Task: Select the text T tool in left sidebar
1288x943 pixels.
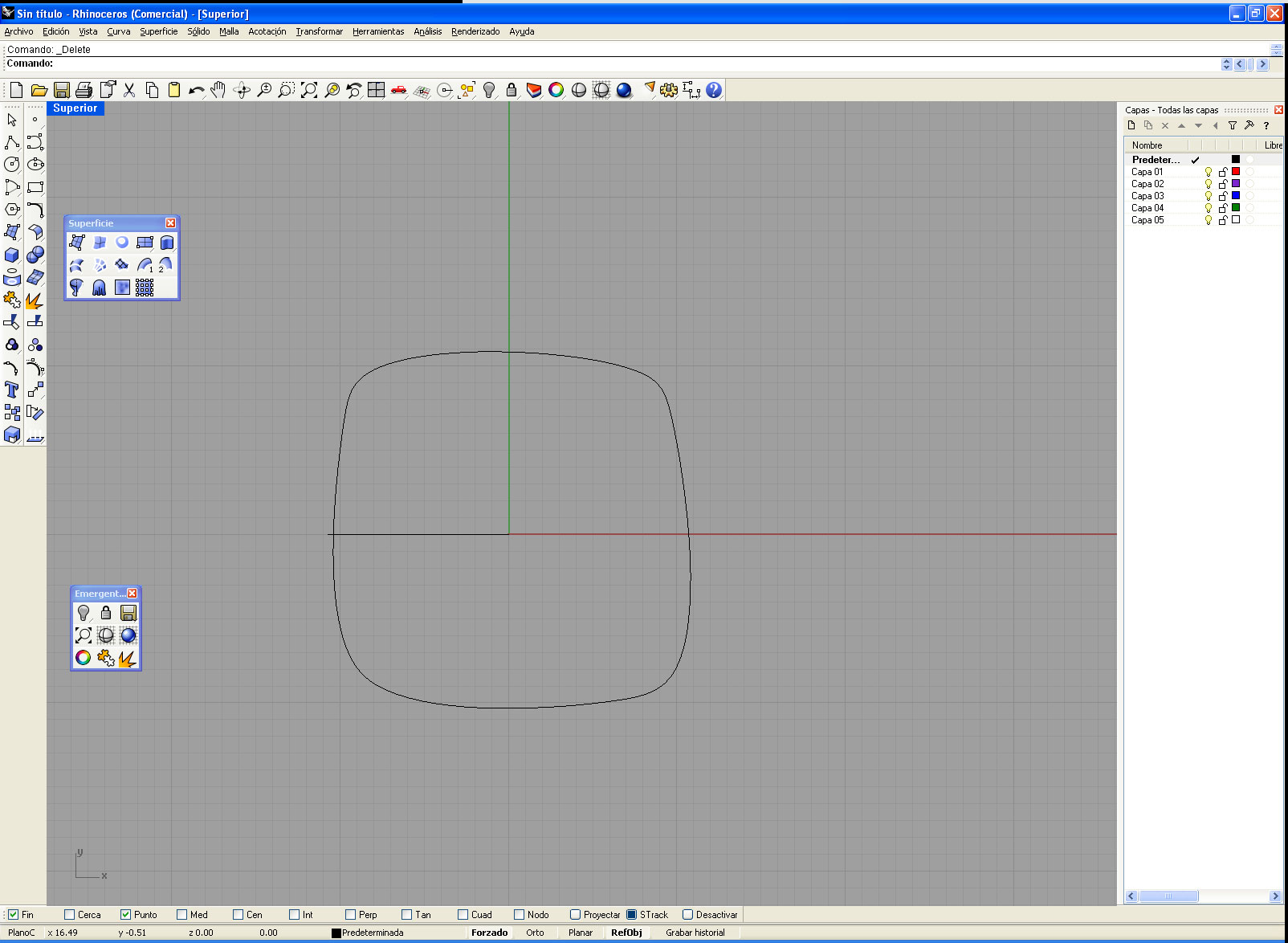Action: tap(12, 390)
